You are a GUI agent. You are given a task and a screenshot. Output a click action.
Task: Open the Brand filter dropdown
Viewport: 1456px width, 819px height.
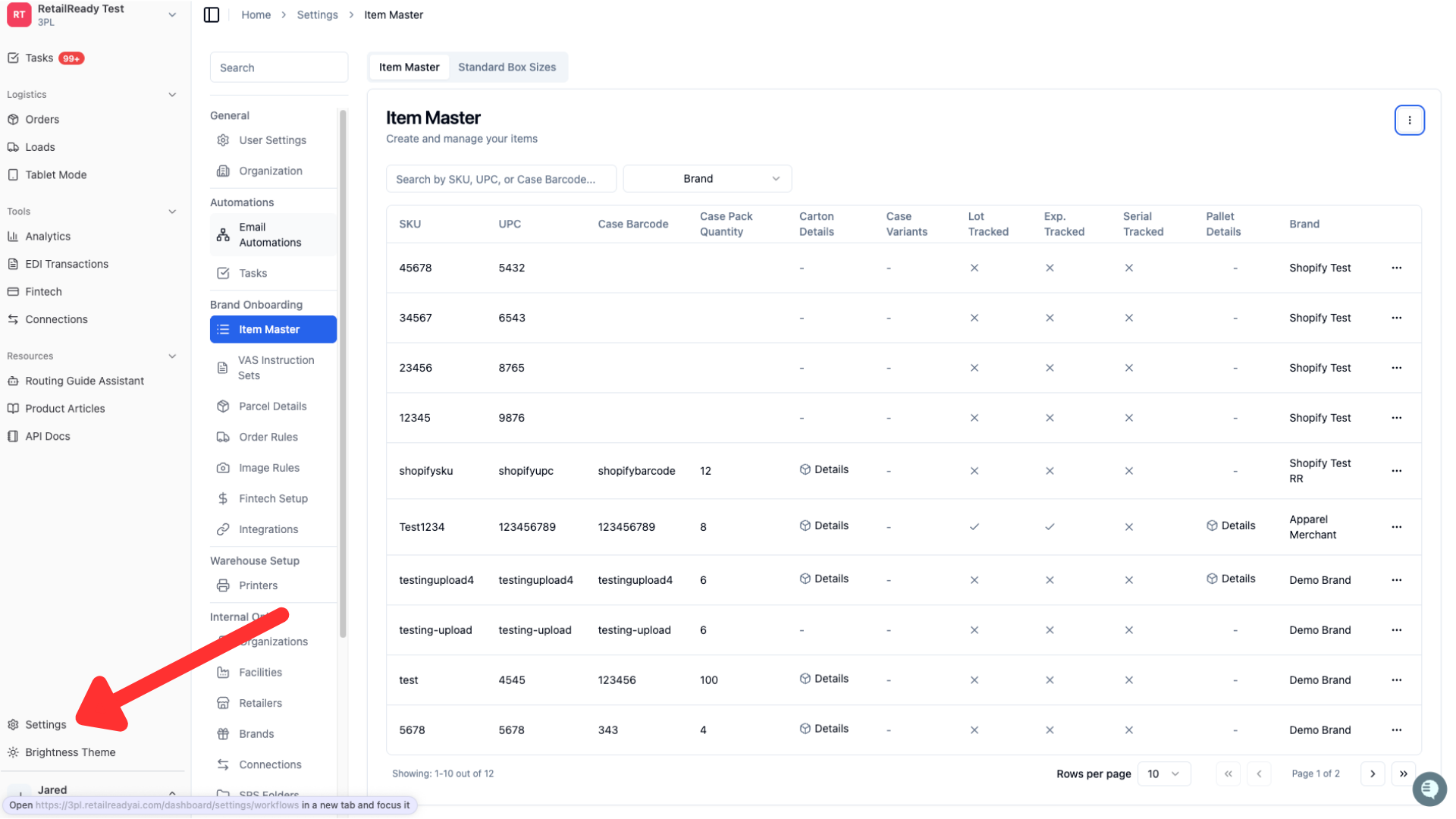click(707, 179)
